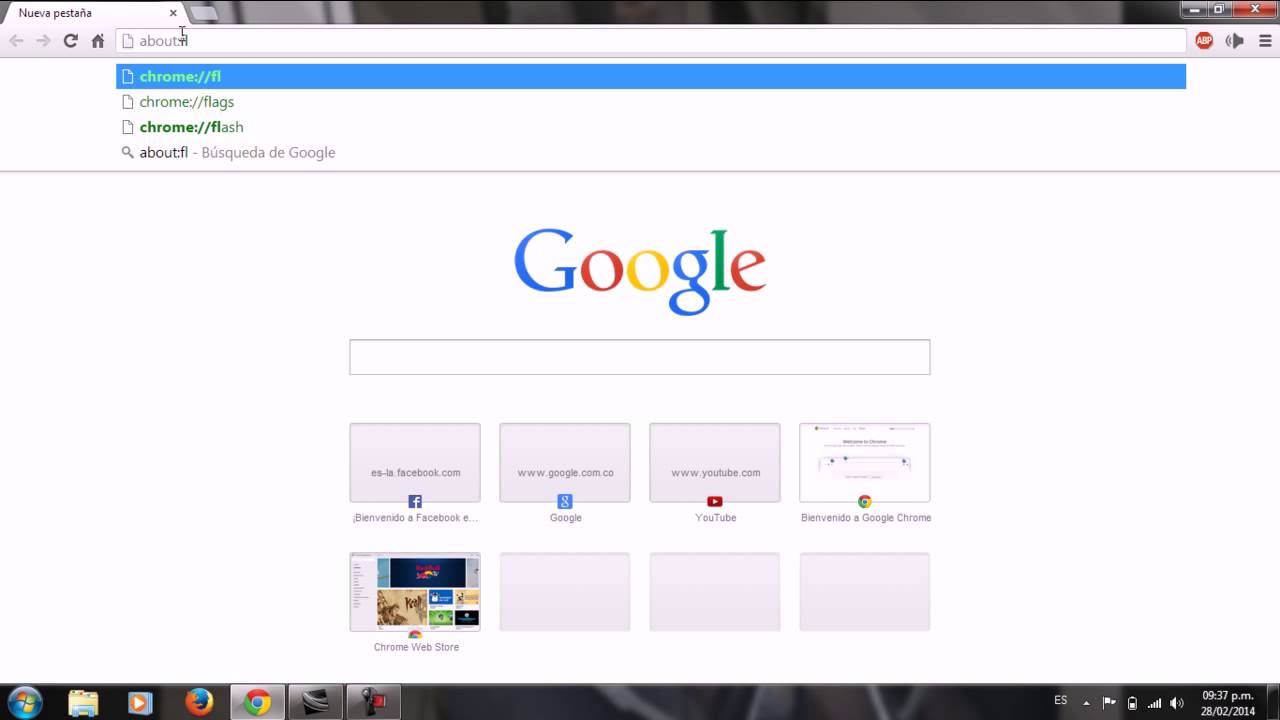Click the page icon in the address bar
Image resolution: width=1280 pixels, height=720 pixels.
[x=128, y=41]
